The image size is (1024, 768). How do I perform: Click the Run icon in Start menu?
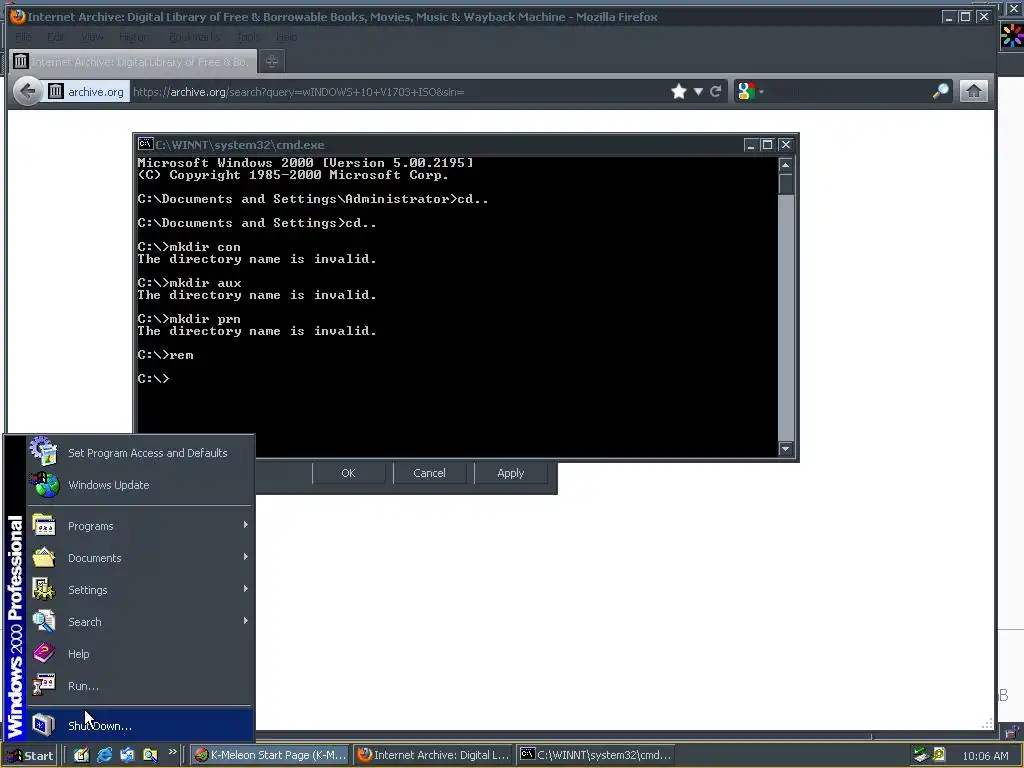pos(44,685)
